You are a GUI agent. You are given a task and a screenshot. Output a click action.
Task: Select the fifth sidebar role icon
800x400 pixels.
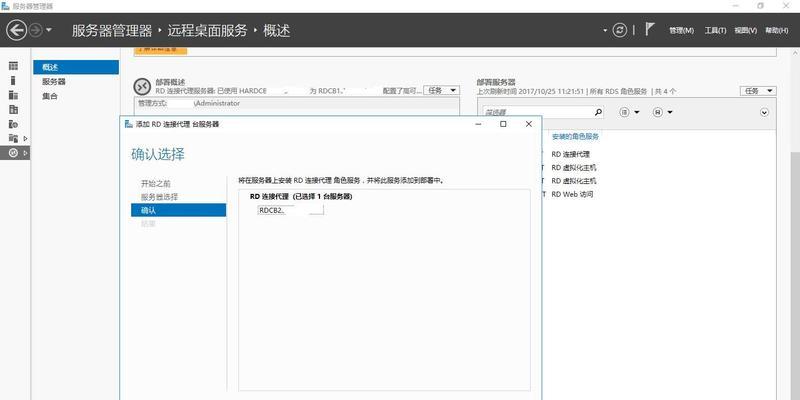point(13,123)
